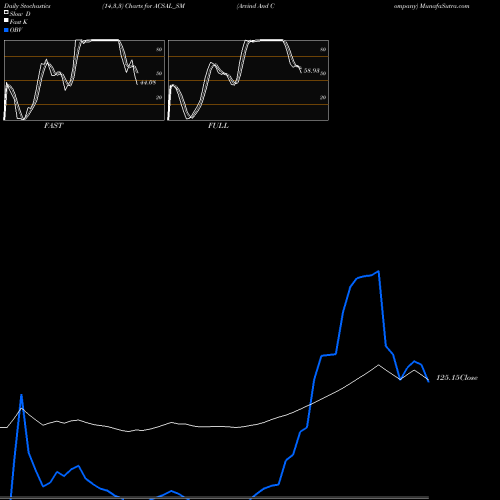Click the 80 axis label in FAST chart
Screen dimensions: 500x500
click(x=159, y=49)
